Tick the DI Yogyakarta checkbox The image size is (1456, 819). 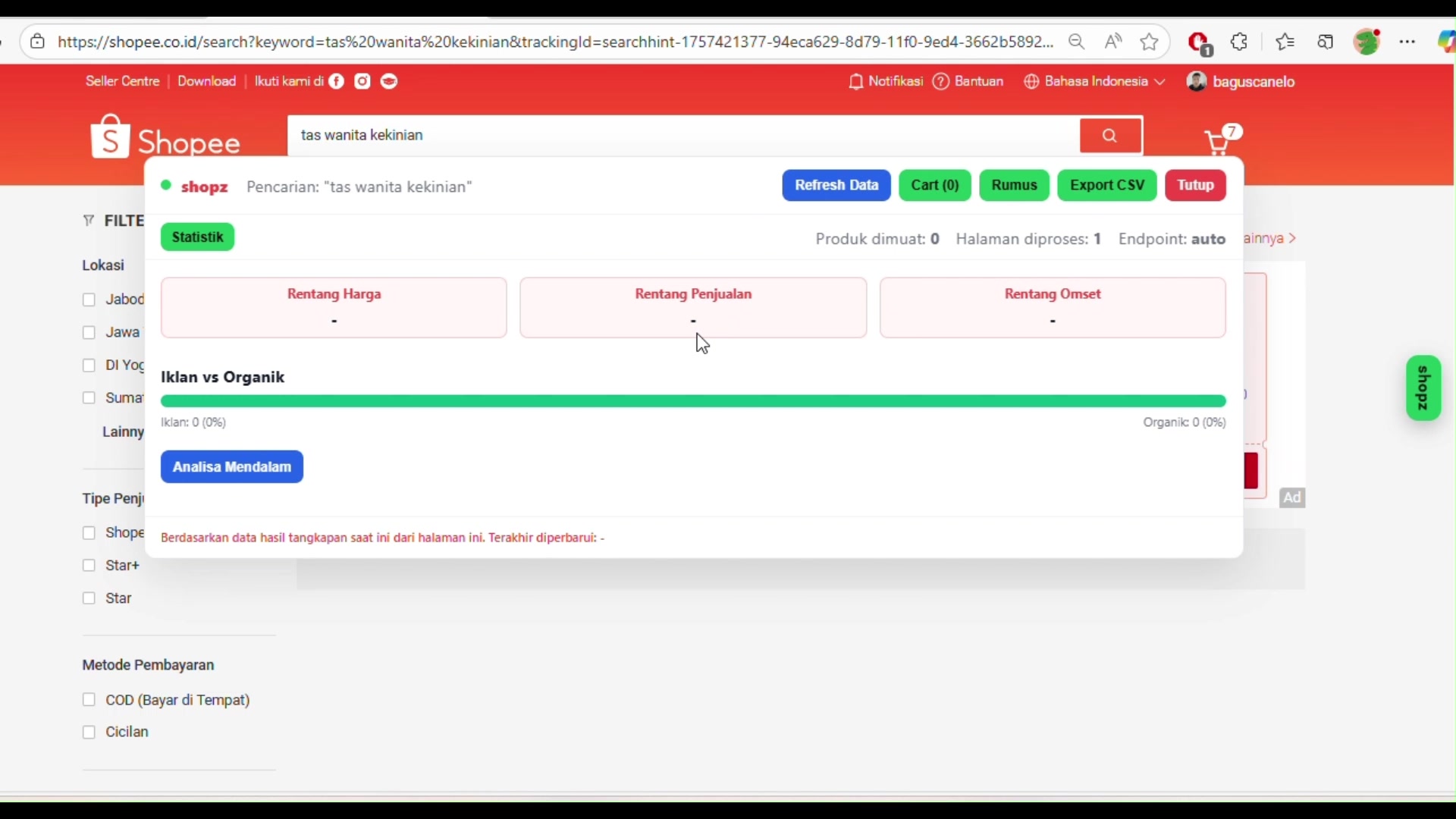pos(89,366)
